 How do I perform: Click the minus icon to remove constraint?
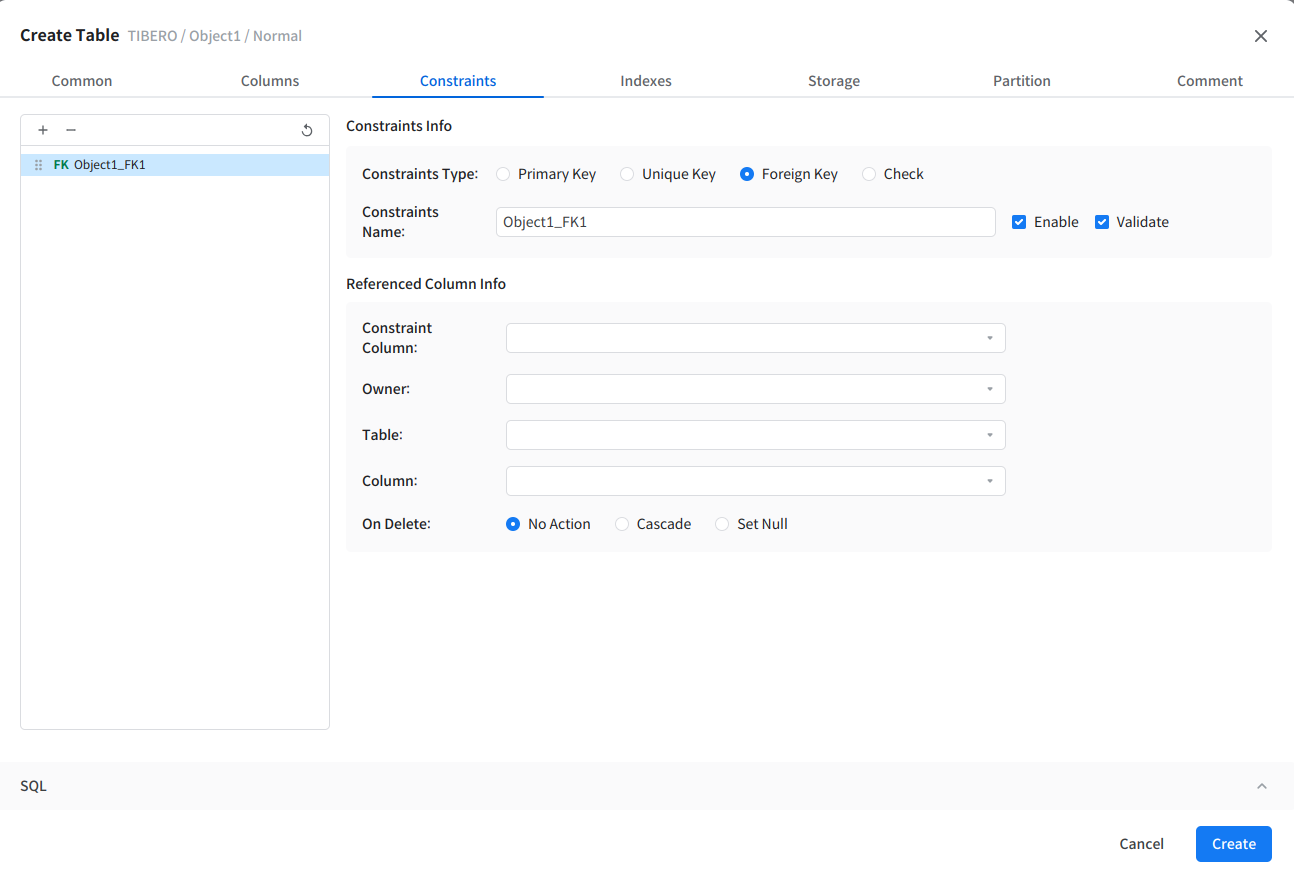click(71, 130)
